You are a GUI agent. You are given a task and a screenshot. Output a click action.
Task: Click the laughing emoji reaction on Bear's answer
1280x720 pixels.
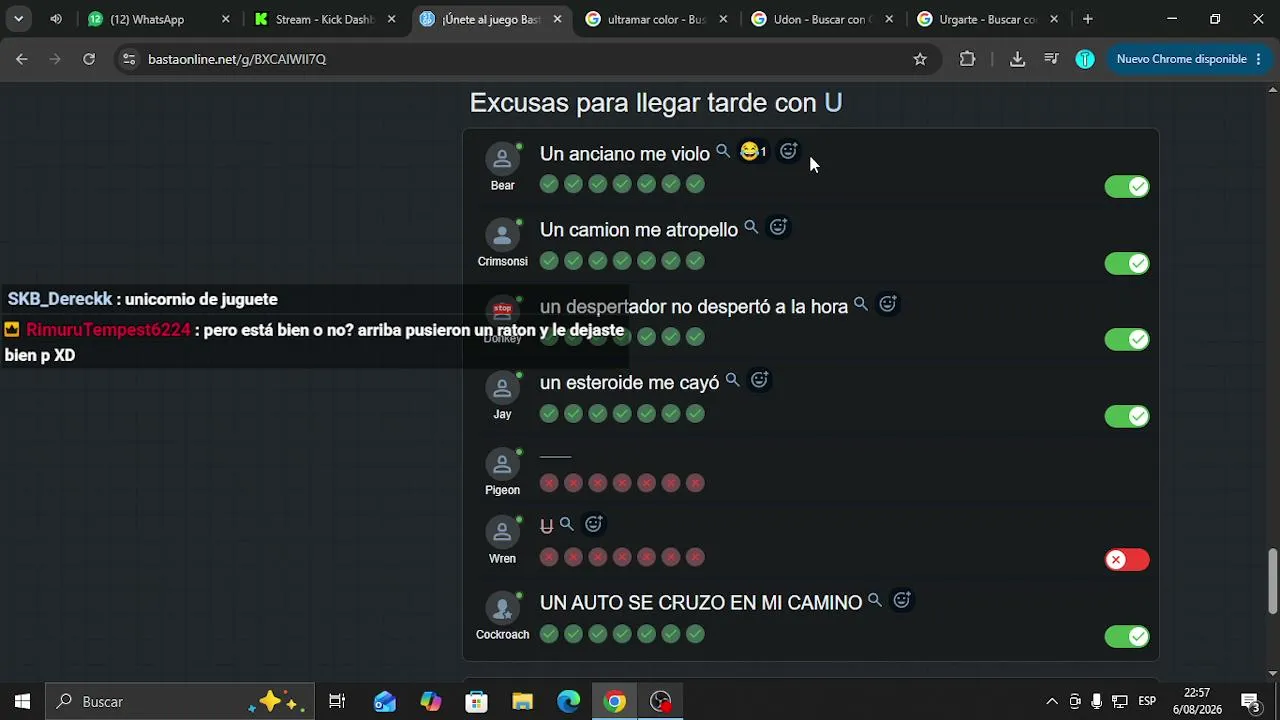tap(752, 152)
